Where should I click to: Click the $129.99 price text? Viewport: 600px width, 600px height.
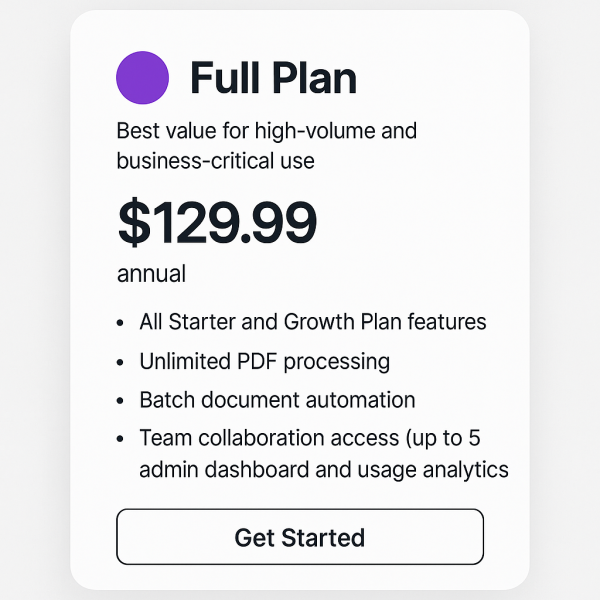tap(217, 222)
